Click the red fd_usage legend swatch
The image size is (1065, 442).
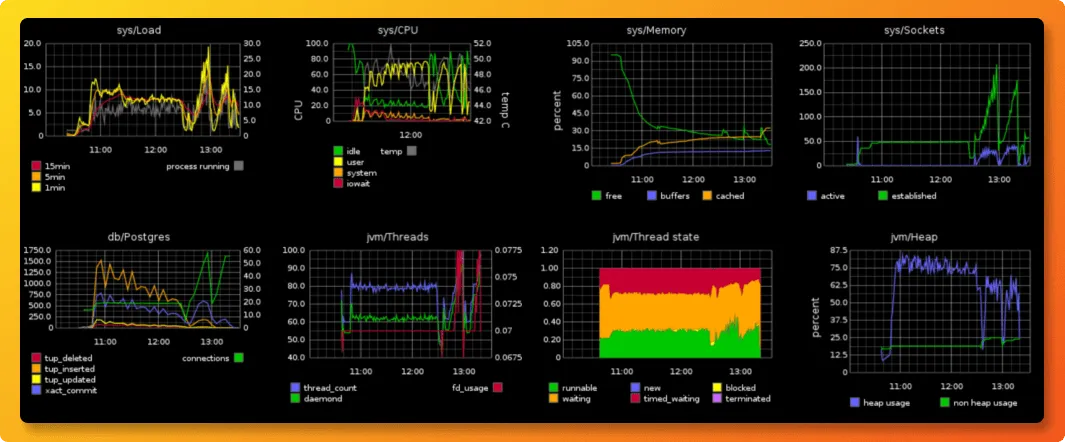pos(498,387)
